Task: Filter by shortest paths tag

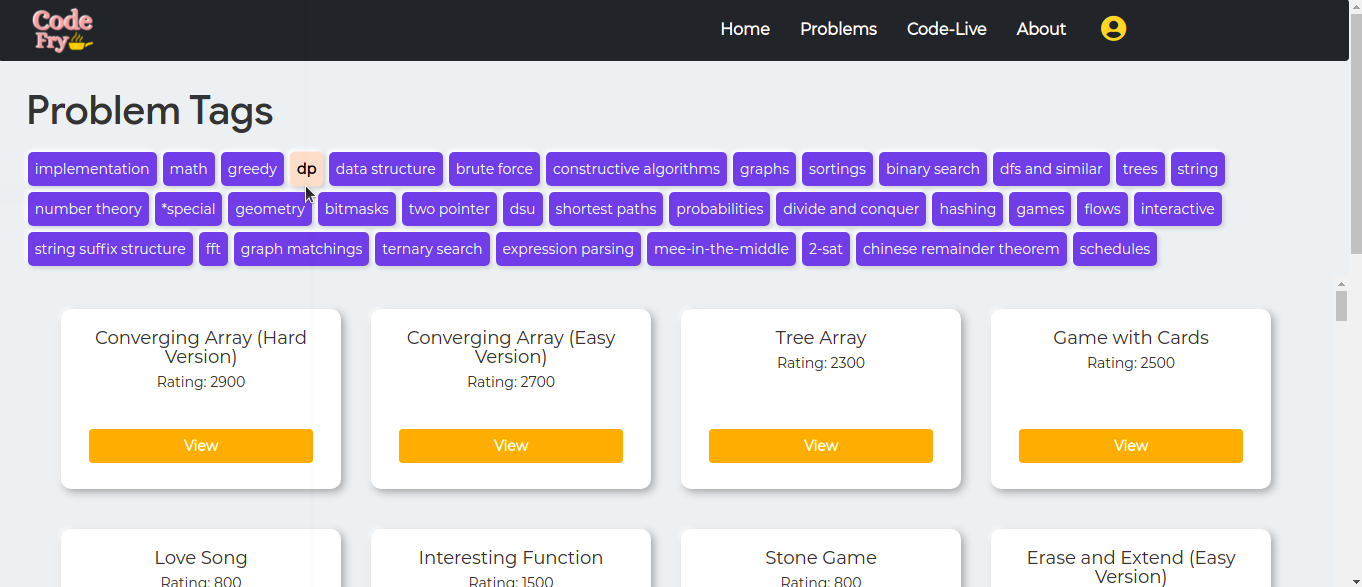Action: tap(606, 209)
